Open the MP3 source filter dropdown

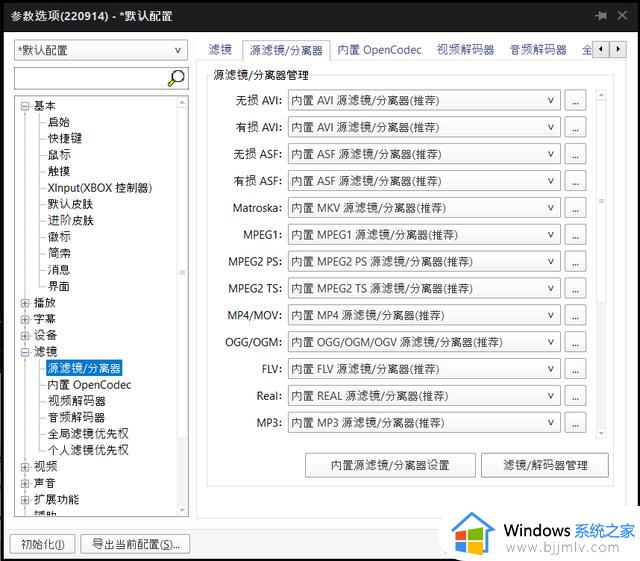(424, 423)
